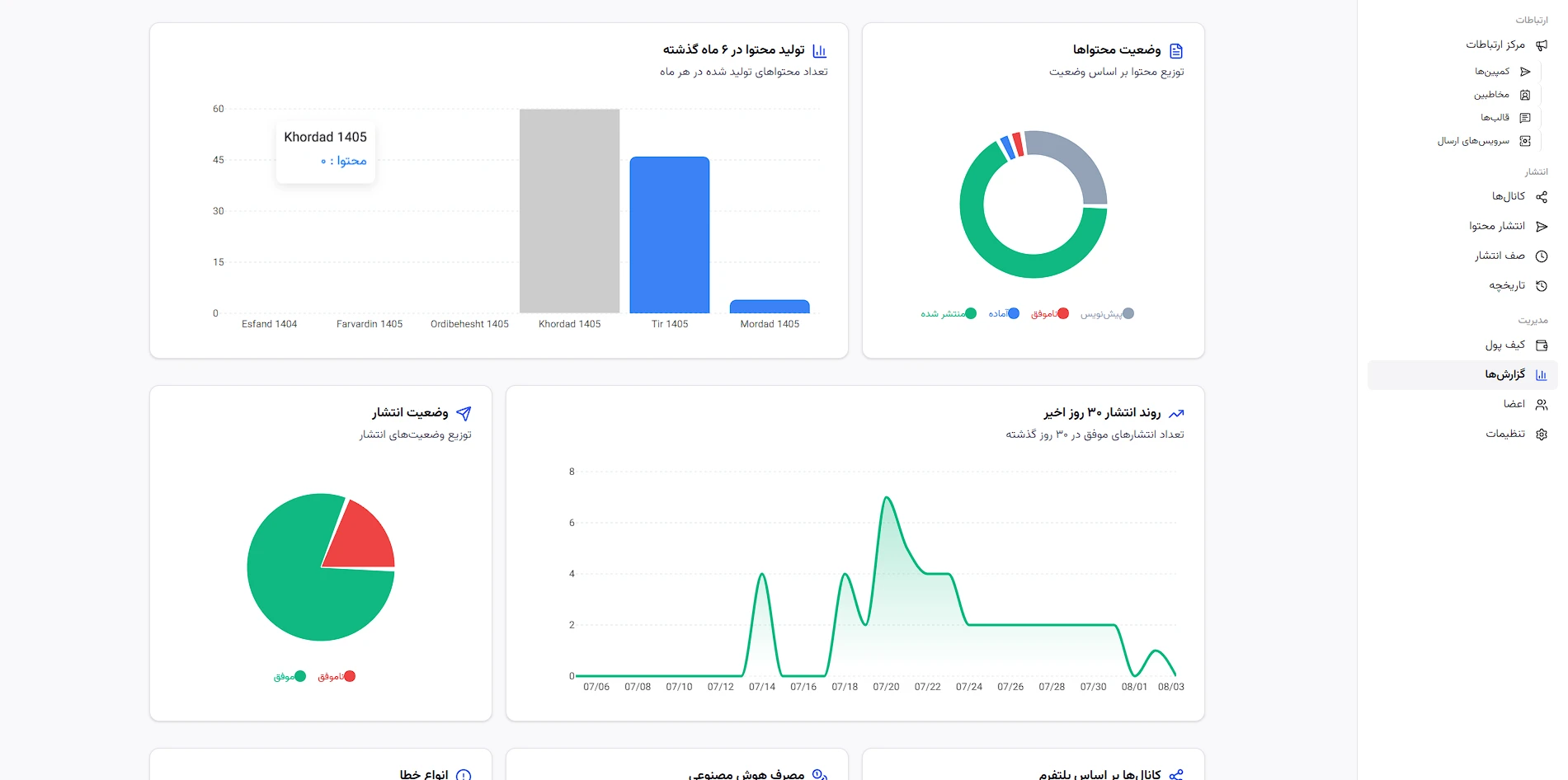Click the blue Tir 1405 bar
This screenshot has width=1568, height=780.
pos(670,235)
